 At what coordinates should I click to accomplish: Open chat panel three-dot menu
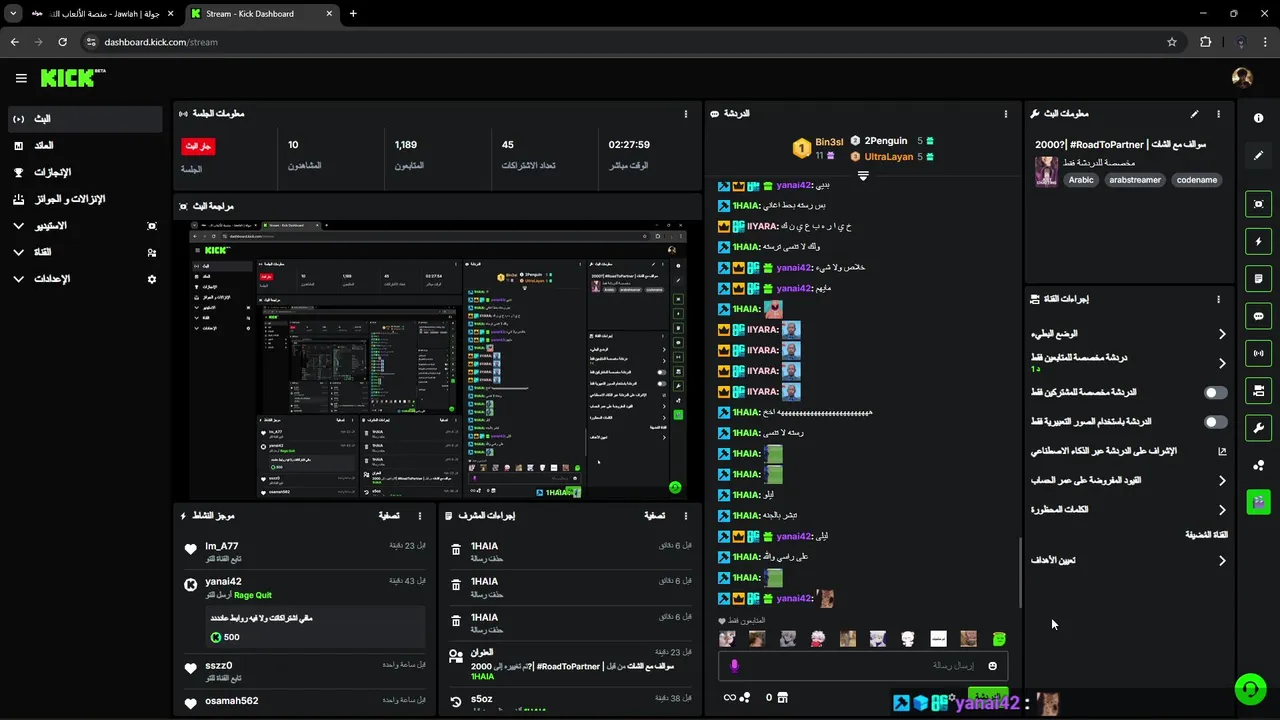[x=1006, y=114]
